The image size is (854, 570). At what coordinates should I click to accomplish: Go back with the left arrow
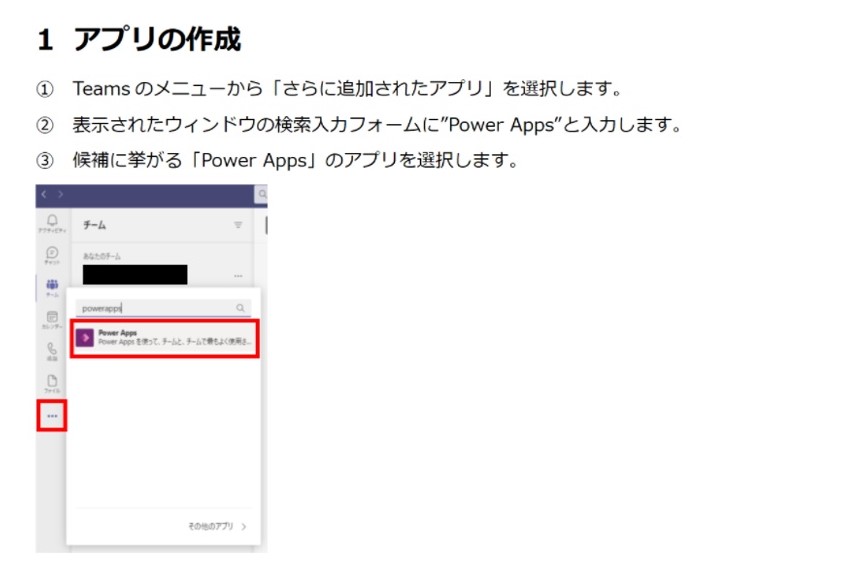click(44, 194)
